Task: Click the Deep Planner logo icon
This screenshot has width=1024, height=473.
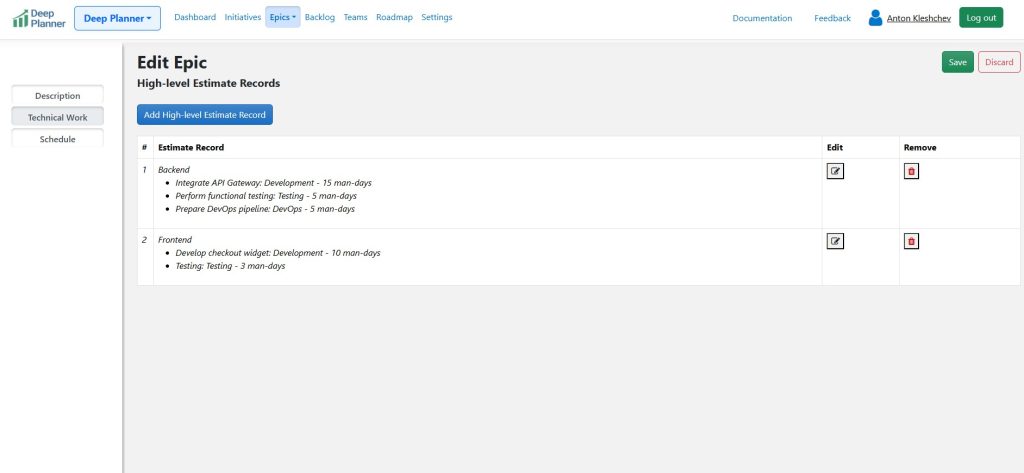Action: 20,18
